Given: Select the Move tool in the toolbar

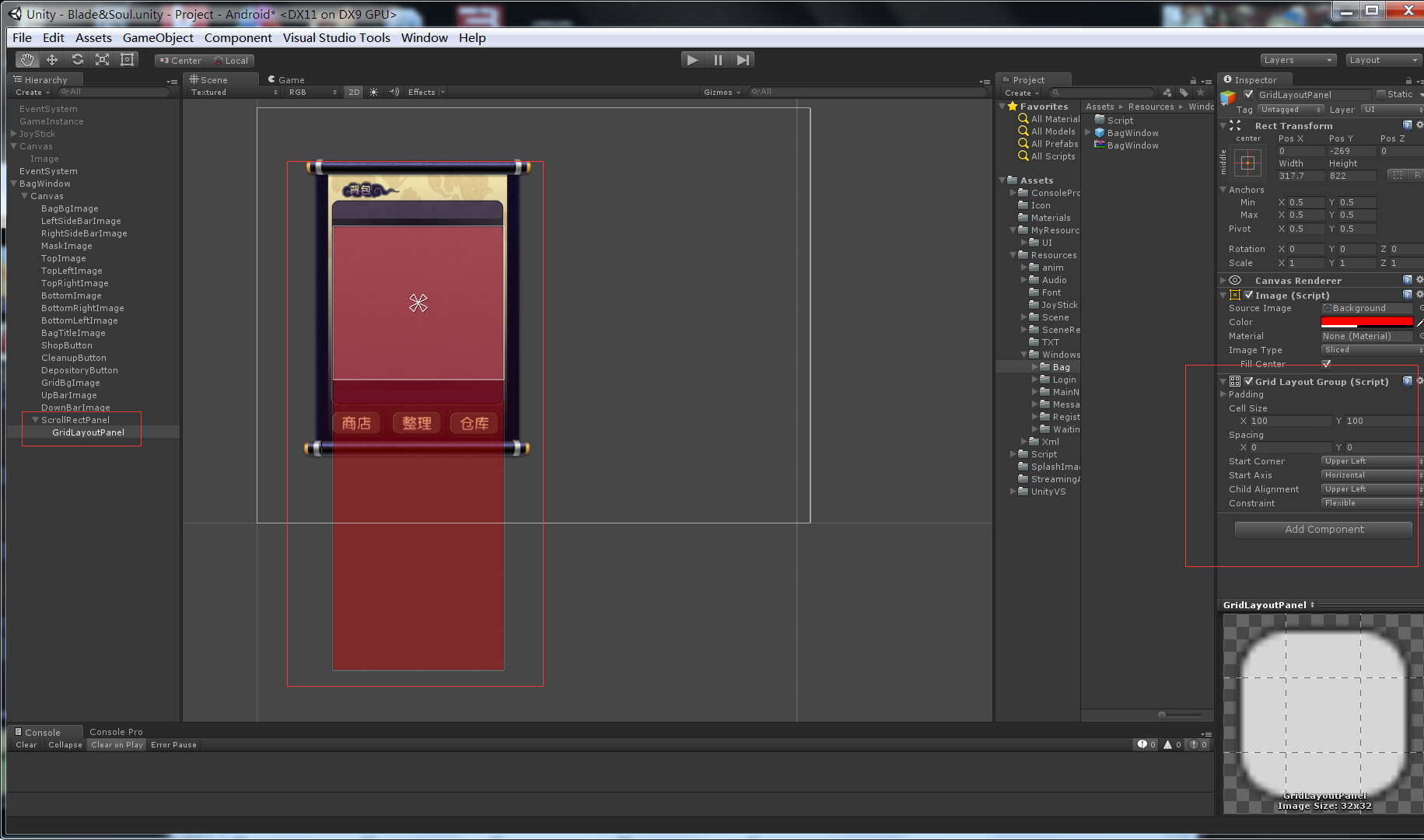Looking at the screenshot, I should tap(51, 59).
